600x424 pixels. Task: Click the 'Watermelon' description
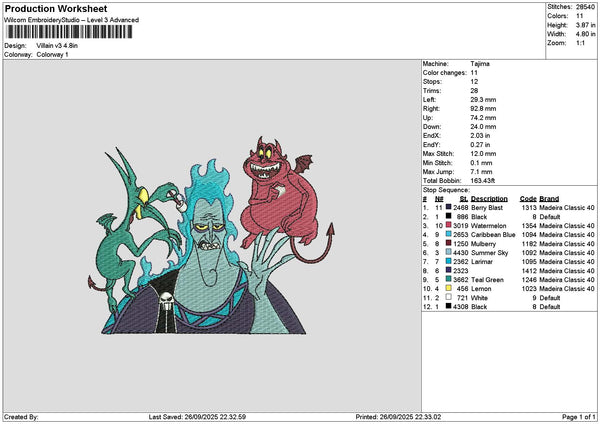pyautogui.click(x=488, y=225)
